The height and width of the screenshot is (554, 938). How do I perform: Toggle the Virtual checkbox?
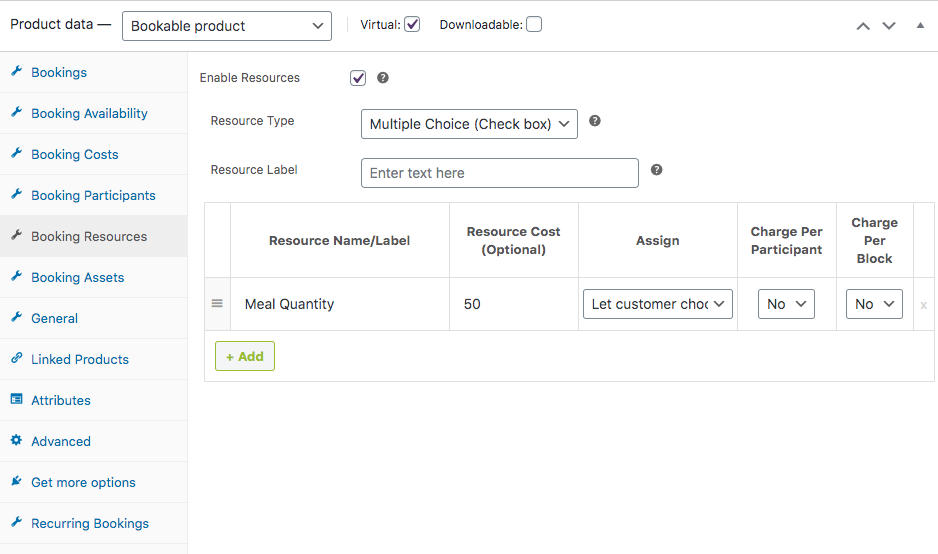412,25
